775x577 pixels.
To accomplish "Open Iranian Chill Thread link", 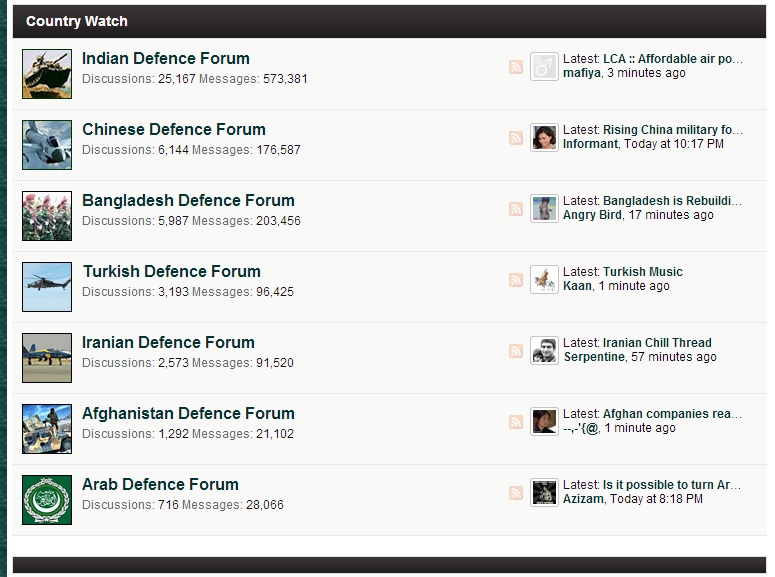I will pos(657,343).
